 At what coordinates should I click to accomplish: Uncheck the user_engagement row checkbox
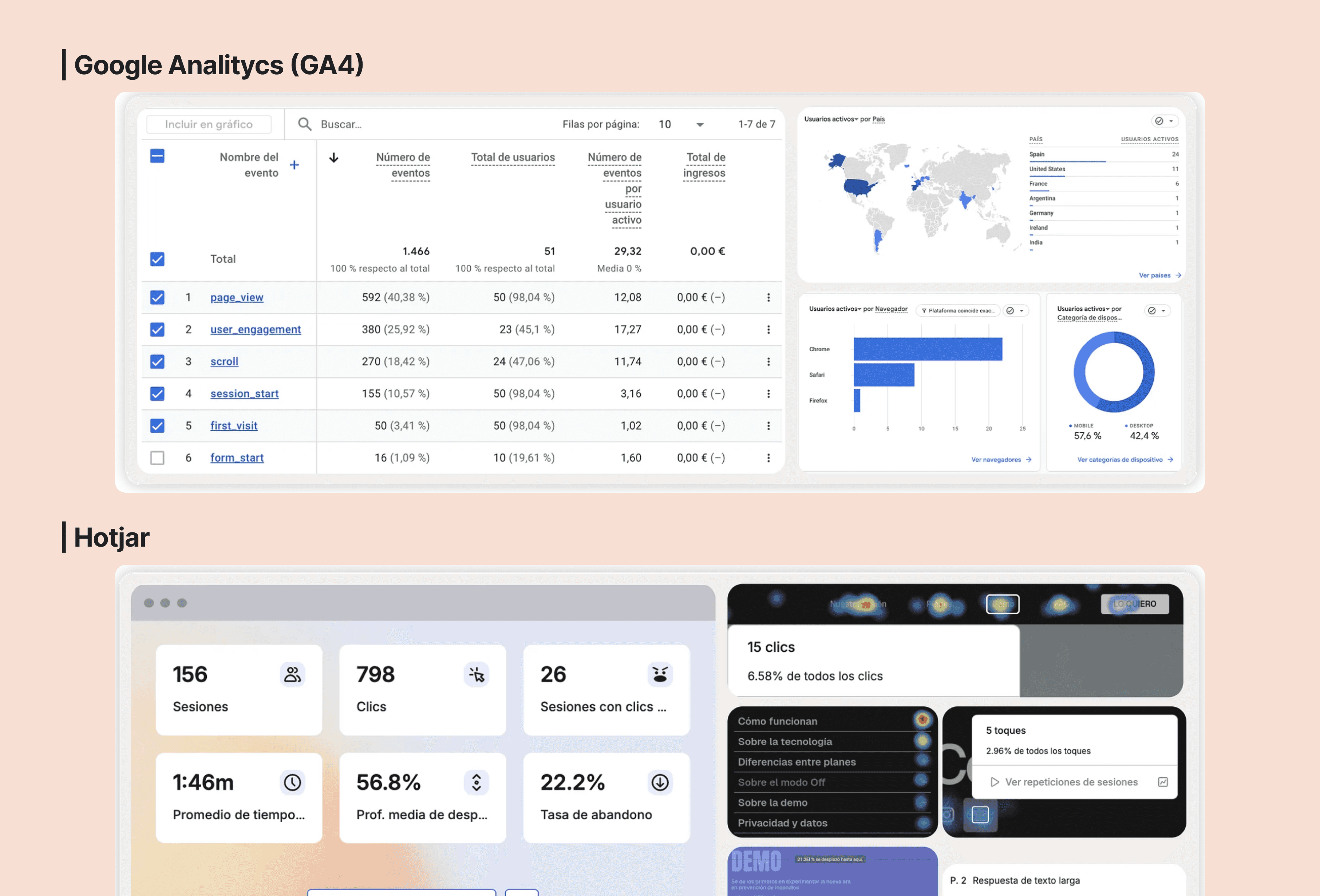point(157,329)
